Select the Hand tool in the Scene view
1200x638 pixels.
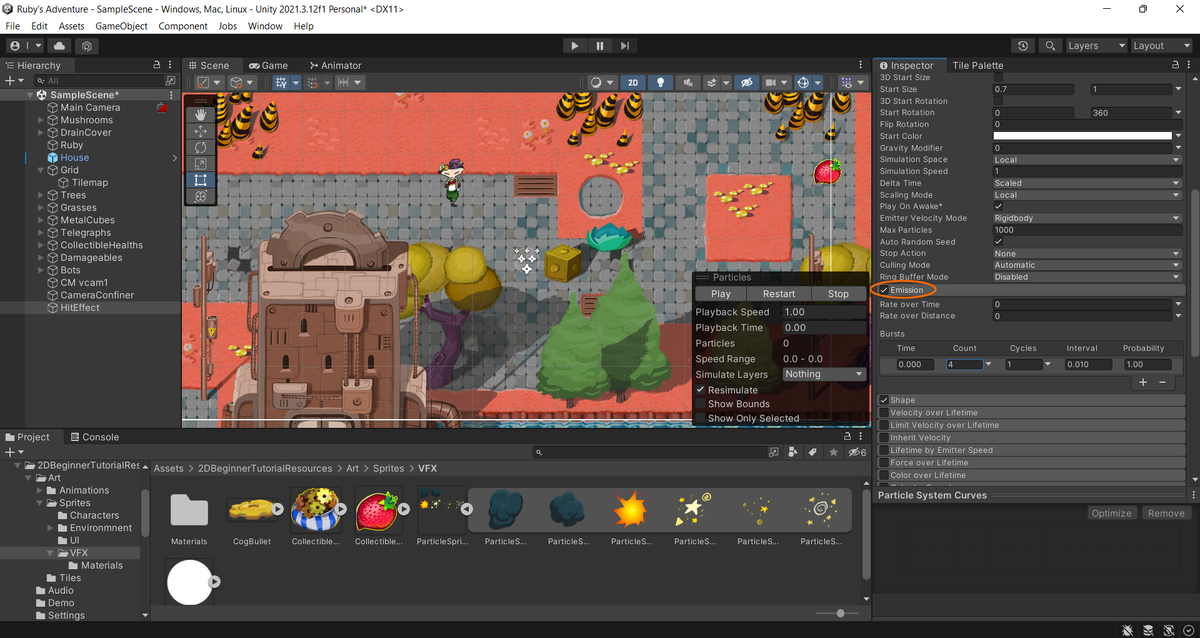pos(200,114)
